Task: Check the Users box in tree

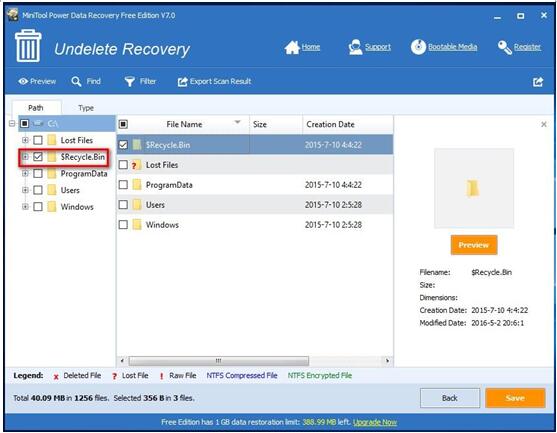Action: pos(38,190)
